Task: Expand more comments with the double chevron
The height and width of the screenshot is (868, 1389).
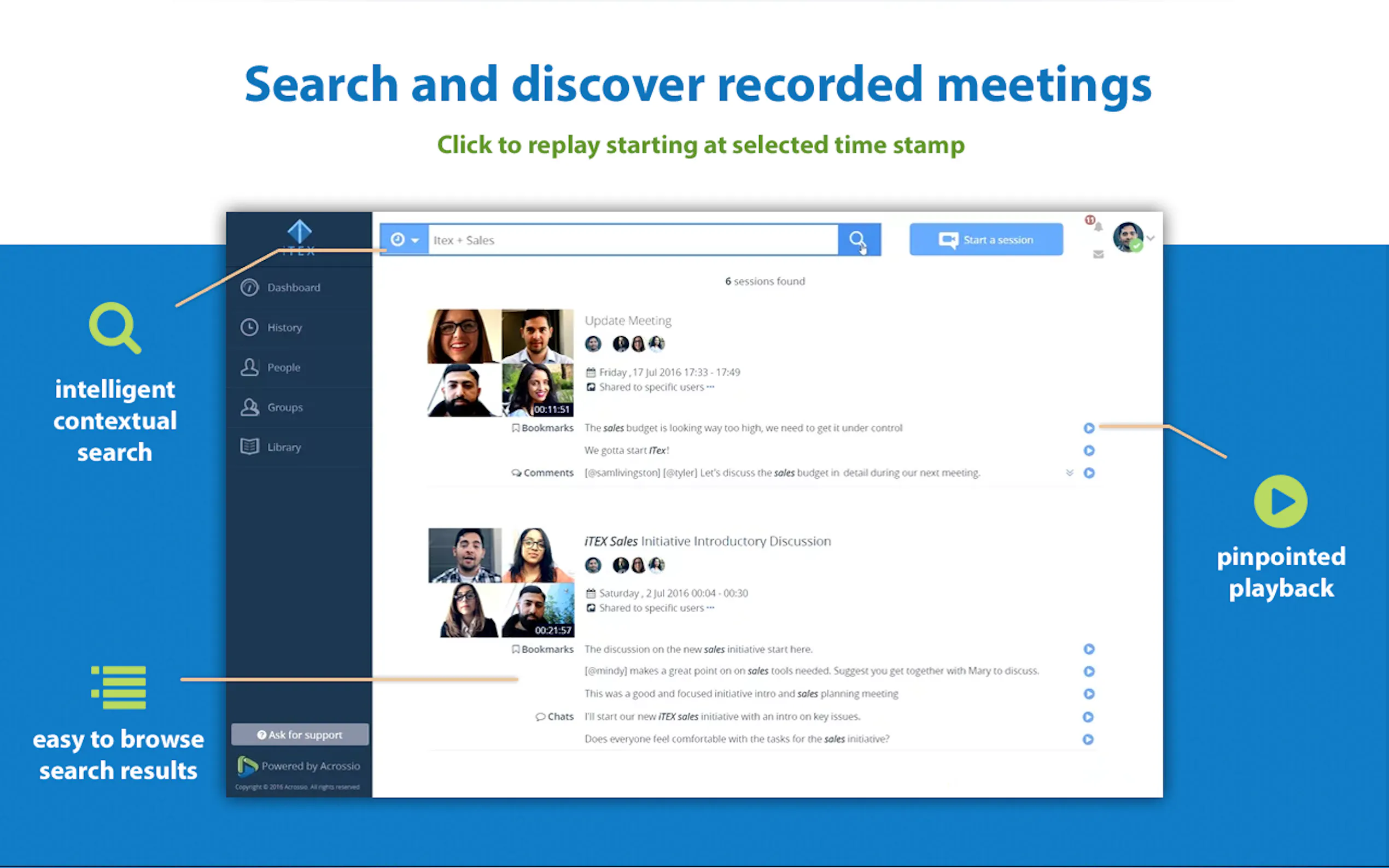Action: pos(1069,473)
